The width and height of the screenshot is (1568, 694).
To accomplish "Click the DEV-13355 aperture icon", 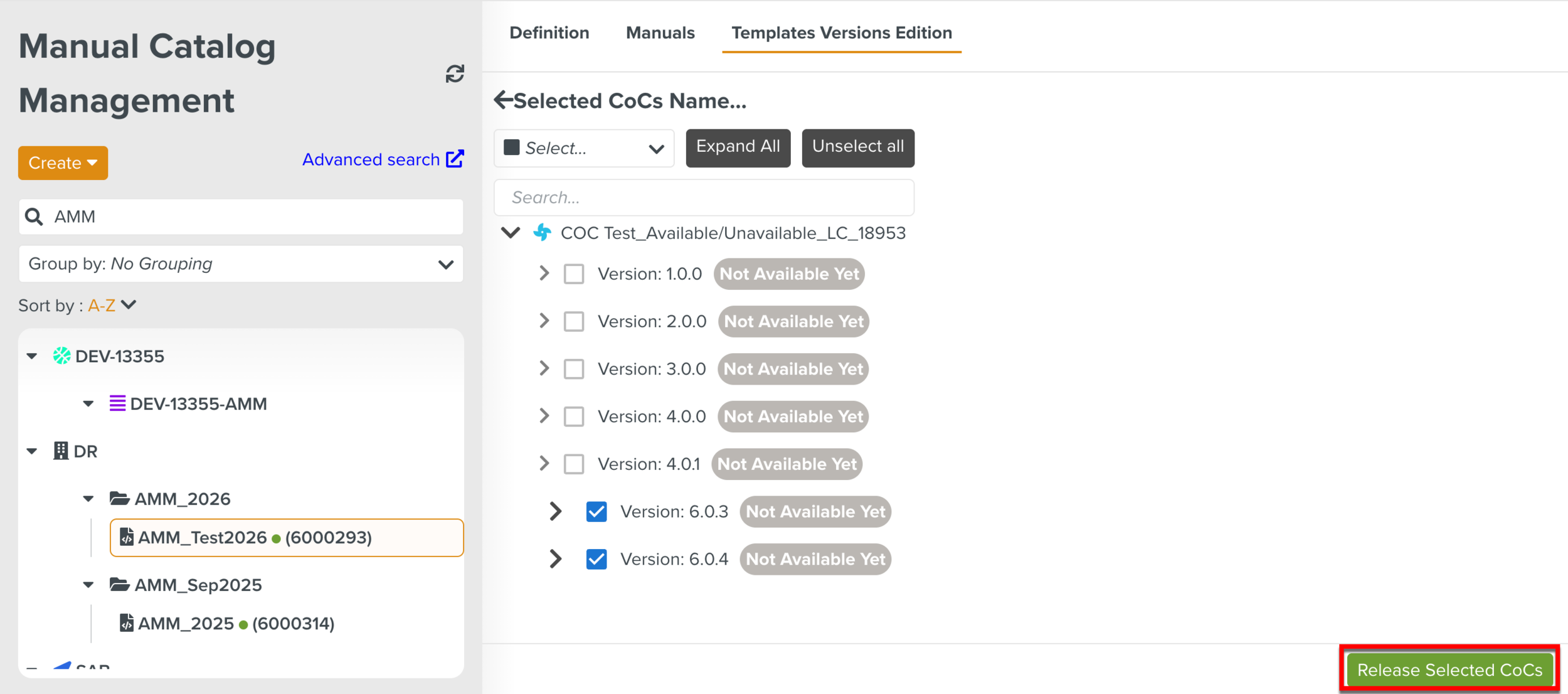I will point(61,356).
